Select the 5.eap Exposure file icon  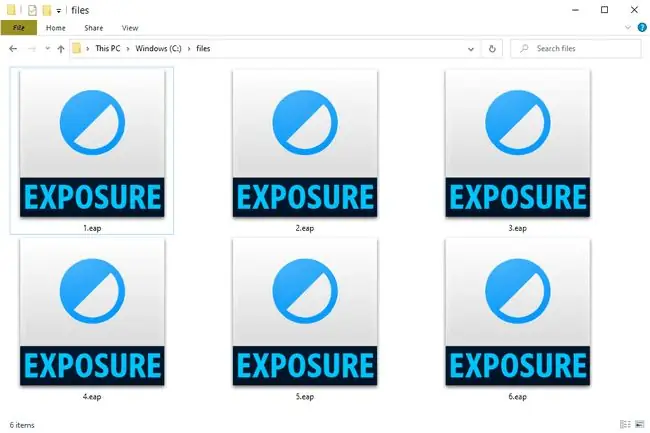coord(305,312)
